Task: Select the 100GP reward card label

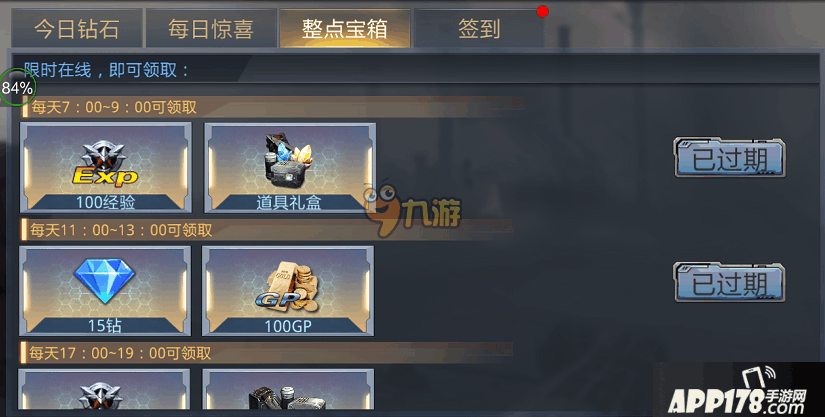Action: pyautogui.click(x=288, y=326)
